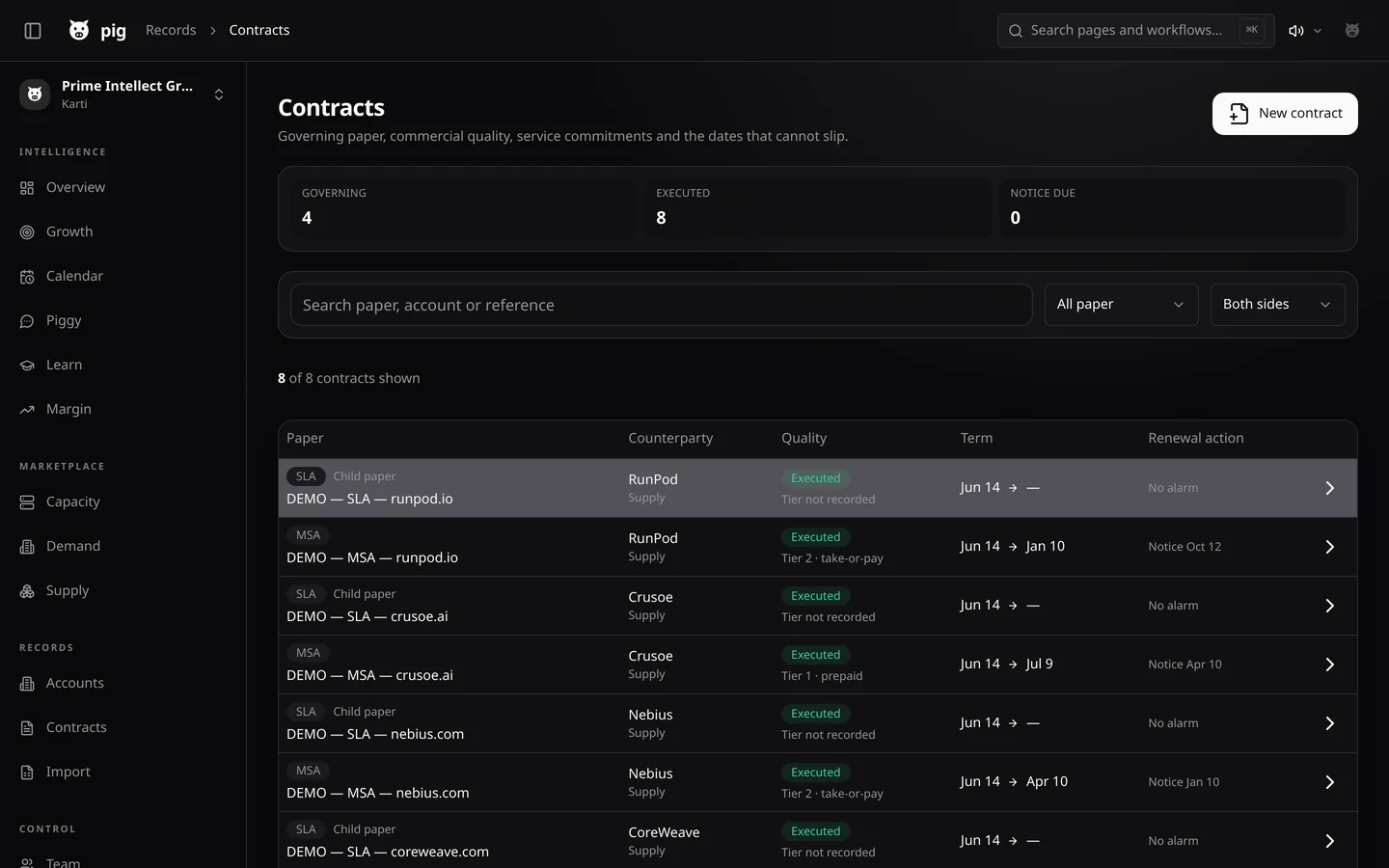Image resolution: width=1389 pixels, height=868 pixels.
Task: Click DEMO — SLA — crusoe.ai title
Action: click(x=367, y=617)
